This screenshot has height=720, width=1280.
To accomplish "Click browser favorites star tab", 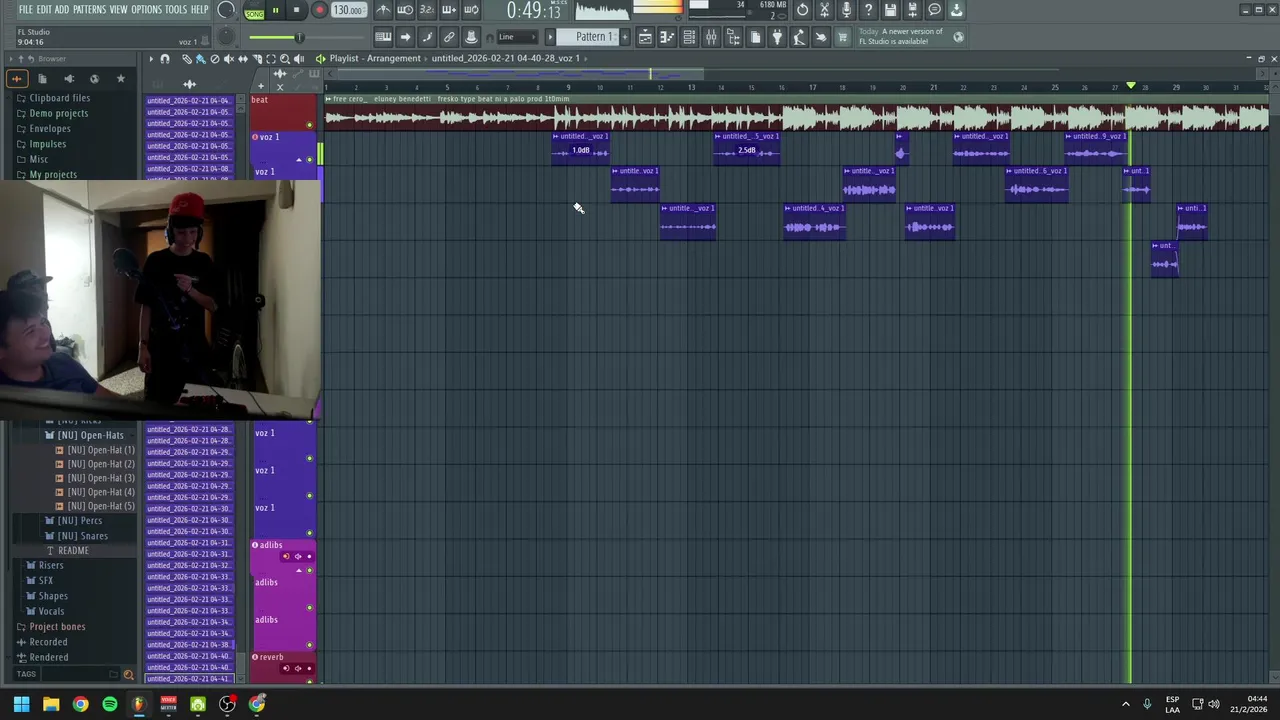I will [121, 78].
